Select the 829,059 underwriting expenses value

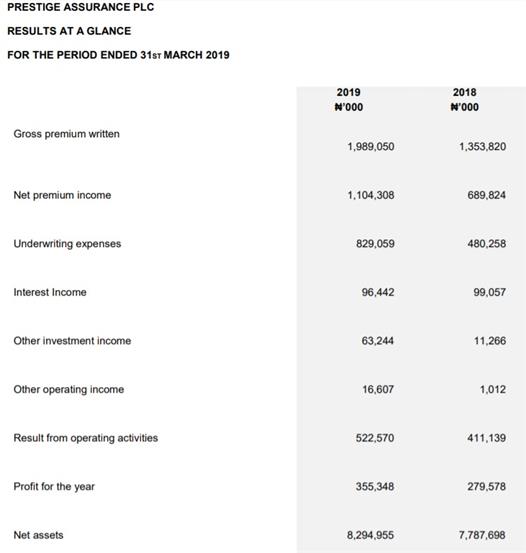(375, 244)
